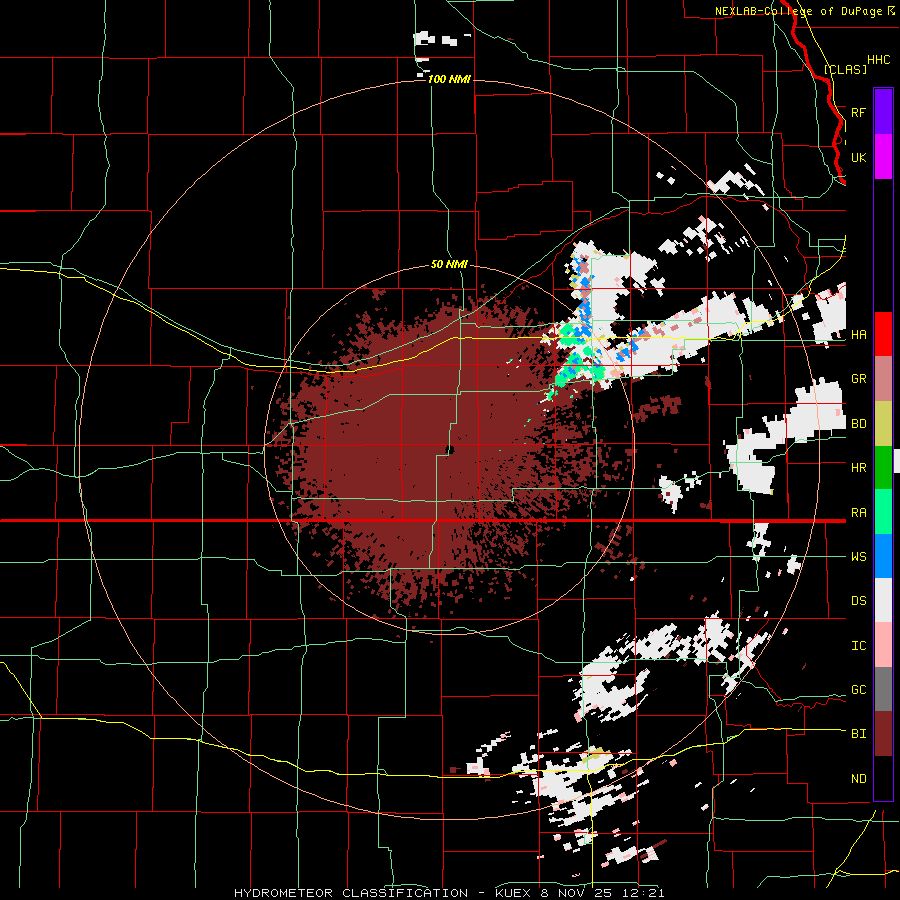Click the HHC product label

(879, 60)
